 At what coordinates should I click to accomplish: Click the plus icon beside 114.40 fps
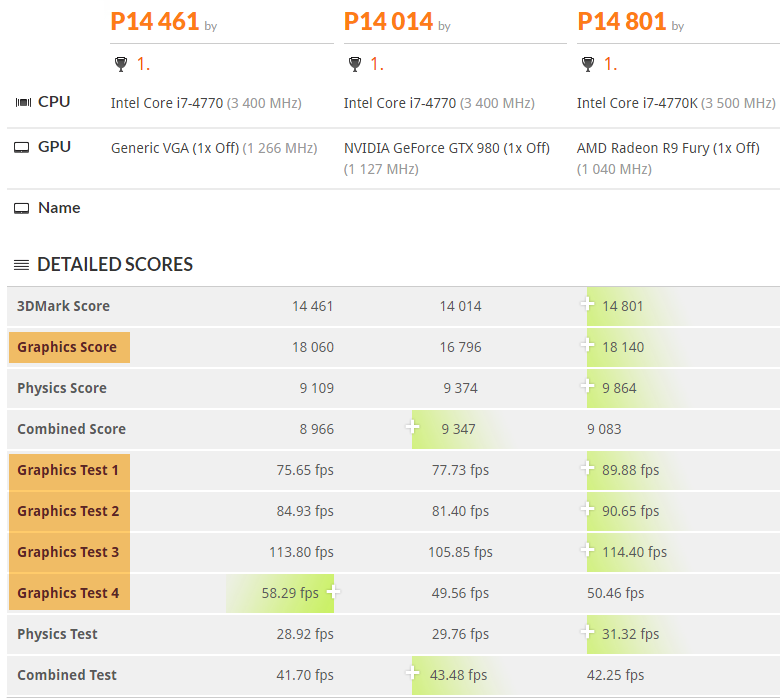(x=587, y=550)
